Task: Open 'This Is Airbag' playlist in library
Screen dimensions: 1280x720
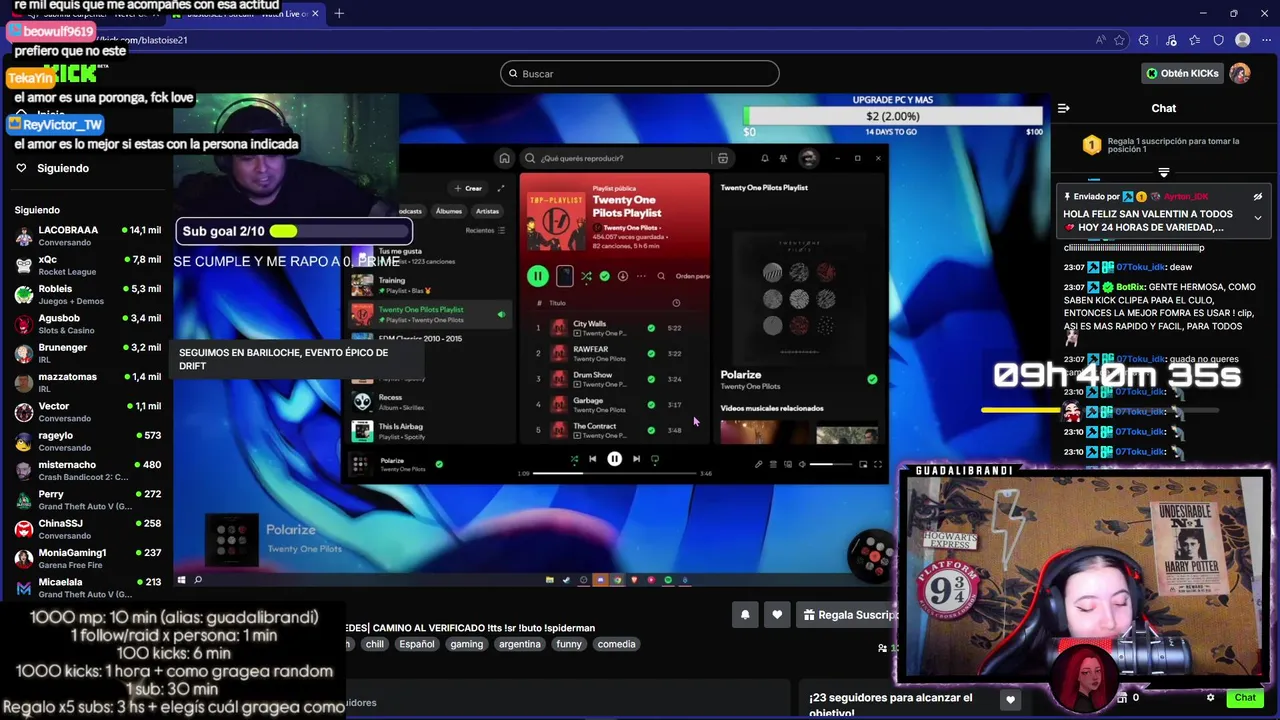Action: point(428,431)
